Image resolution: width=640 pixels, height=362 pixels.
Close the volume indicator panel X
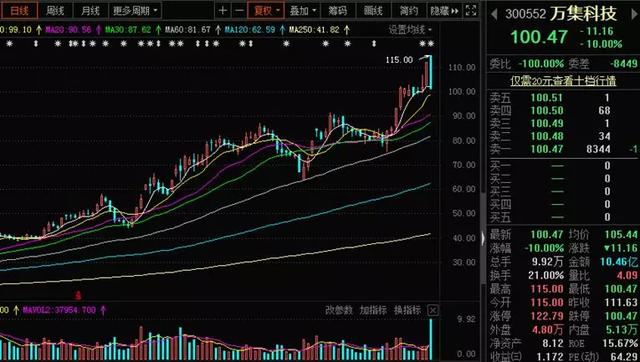(x=433, y=311)
